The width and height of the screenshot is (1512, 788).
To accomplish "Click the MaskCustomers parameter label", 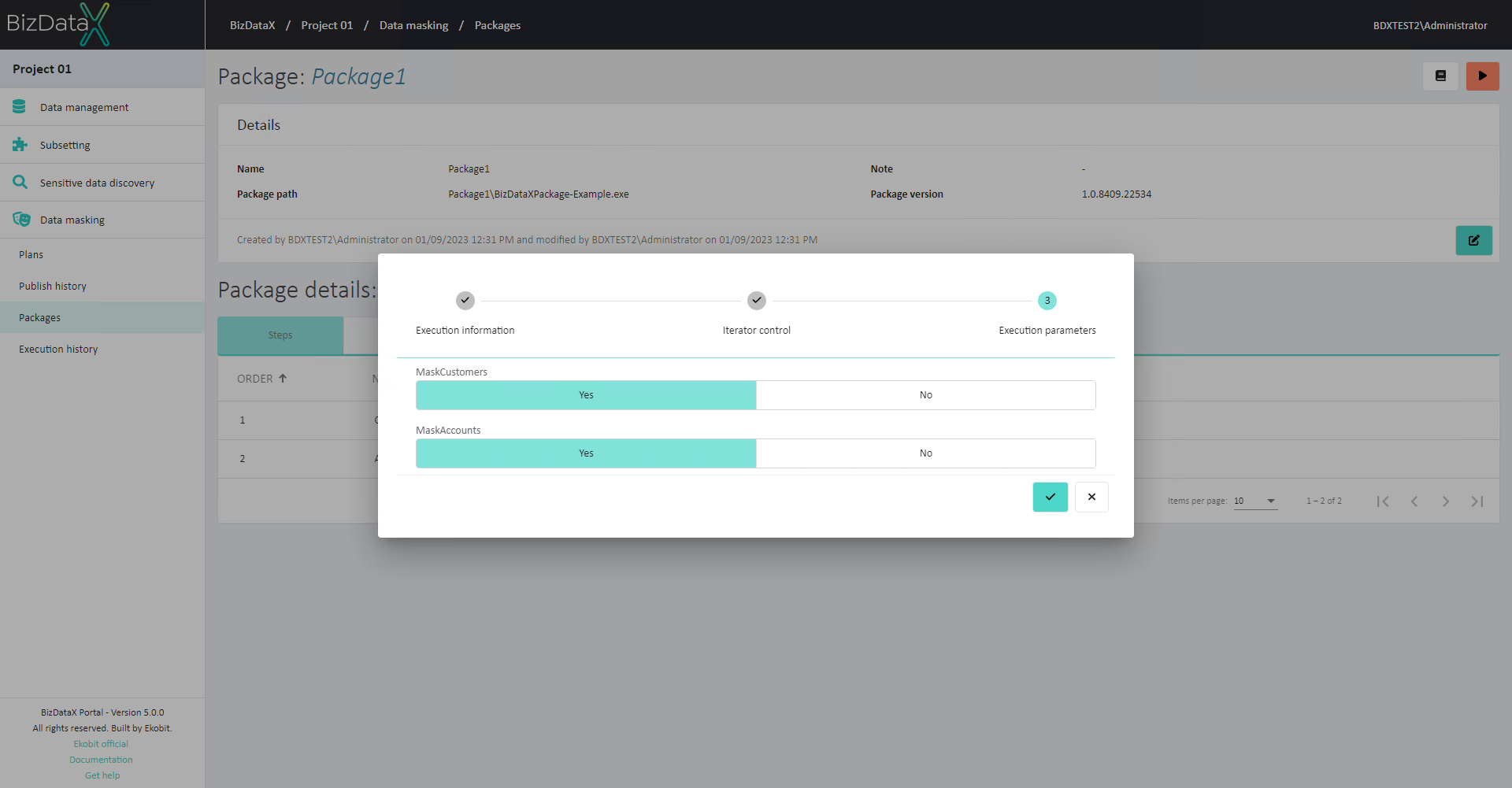I will pos(451,372).
